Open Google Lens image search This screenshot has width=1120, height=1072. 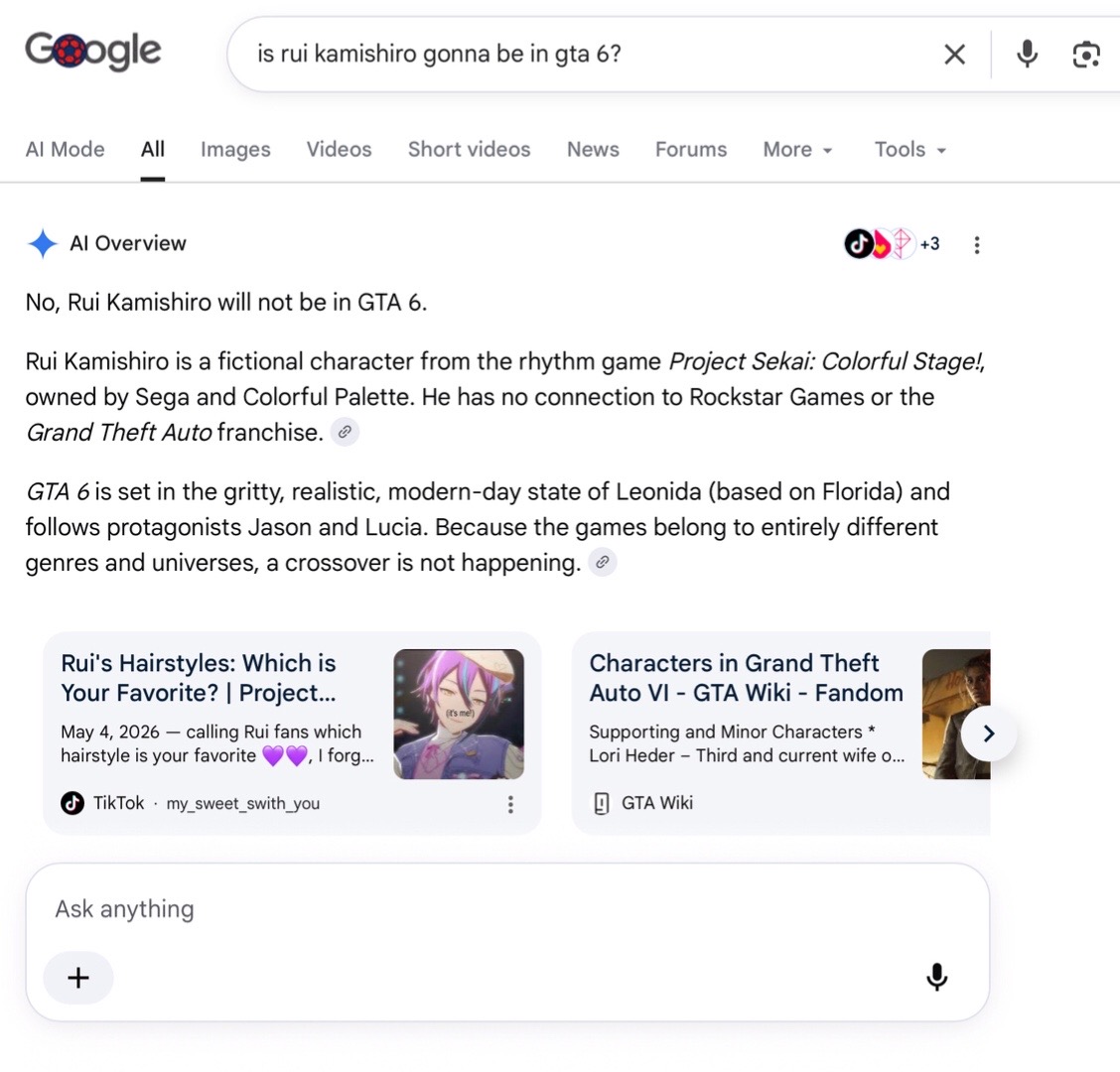[x=1085, y=55]
